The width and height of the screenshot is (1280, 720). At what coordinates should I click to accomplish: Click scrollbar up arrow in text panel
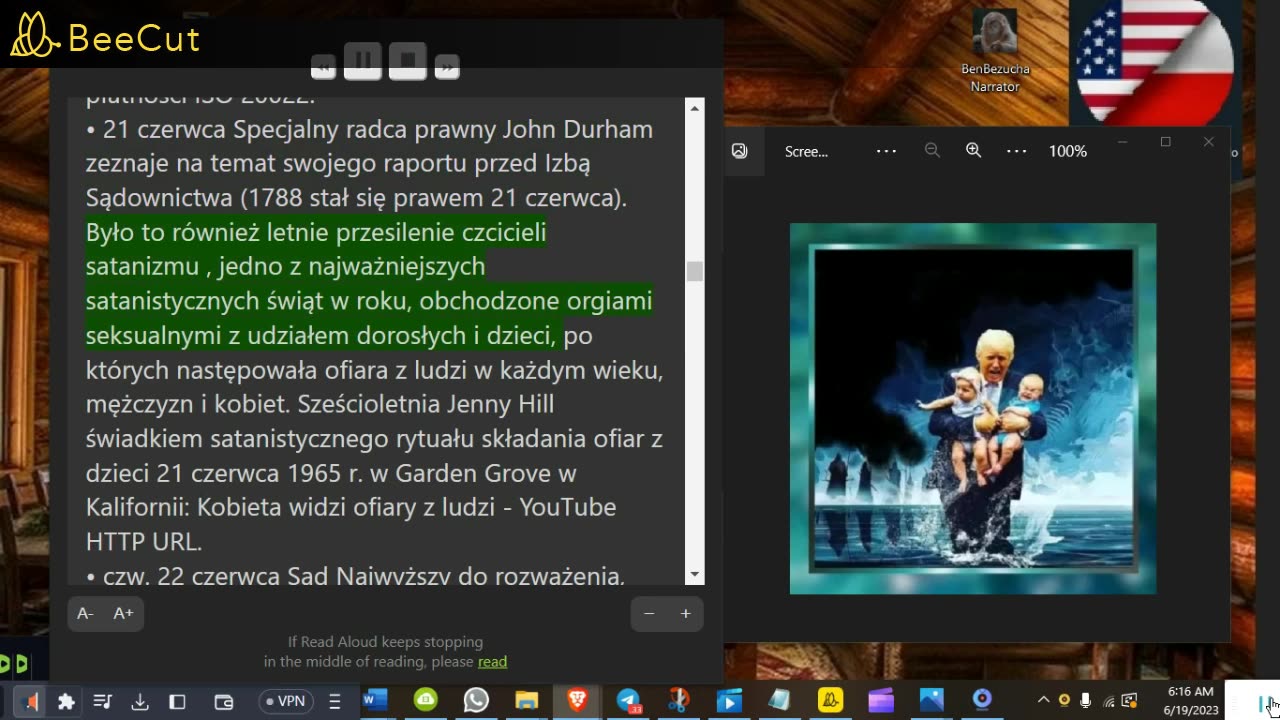695,107
